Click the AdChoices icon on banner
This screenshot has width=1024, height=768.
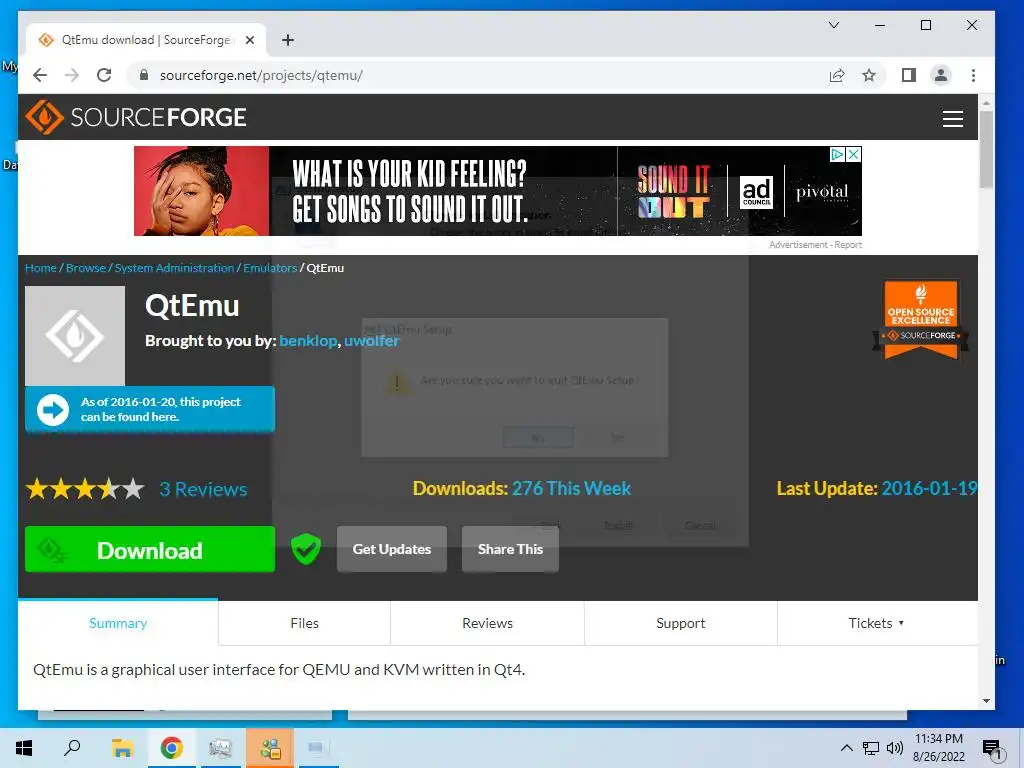click(837, 154)
